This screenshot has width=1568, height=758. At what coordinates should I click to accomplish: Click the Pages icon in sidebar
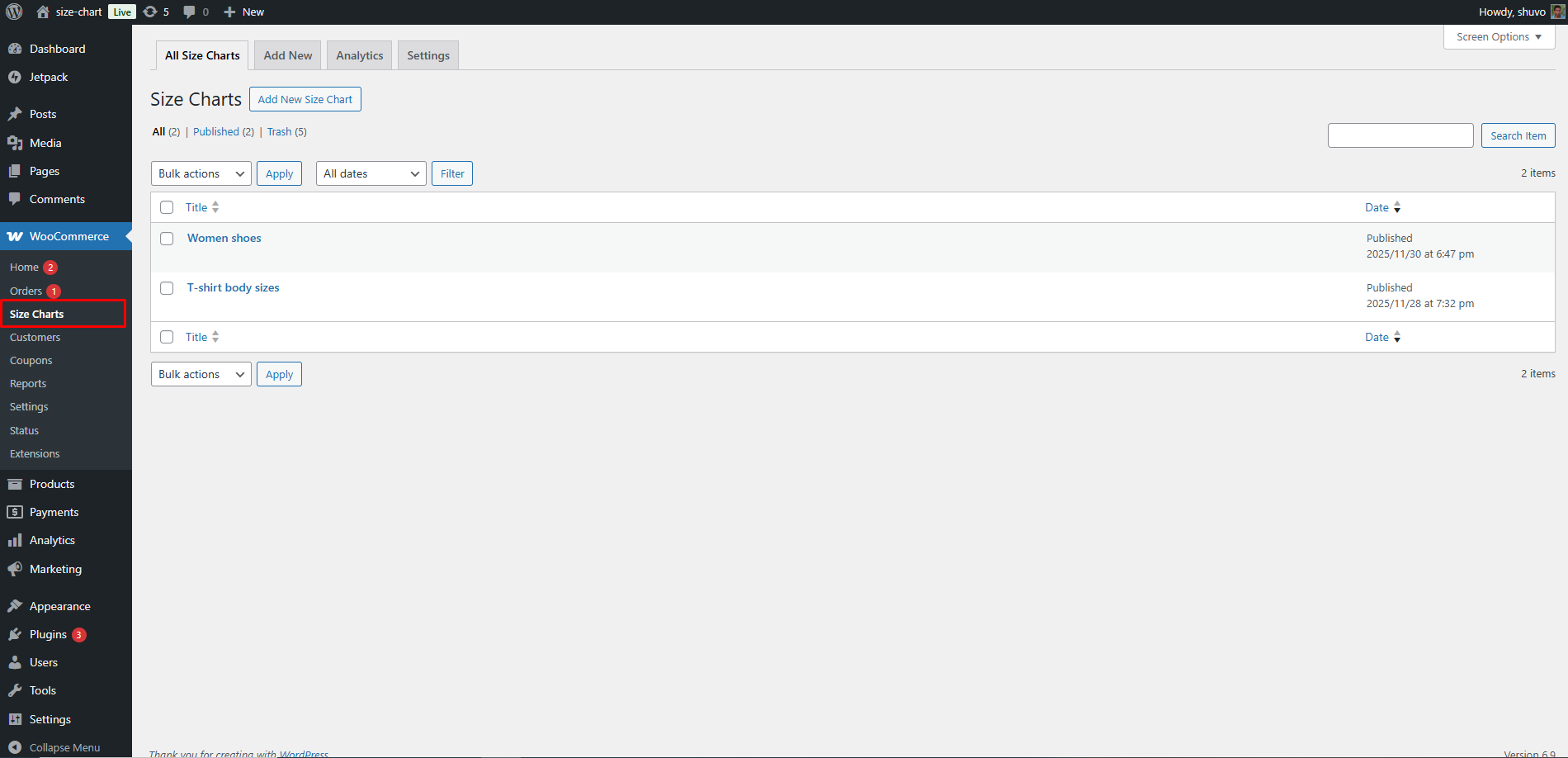(x=15, y=171)
